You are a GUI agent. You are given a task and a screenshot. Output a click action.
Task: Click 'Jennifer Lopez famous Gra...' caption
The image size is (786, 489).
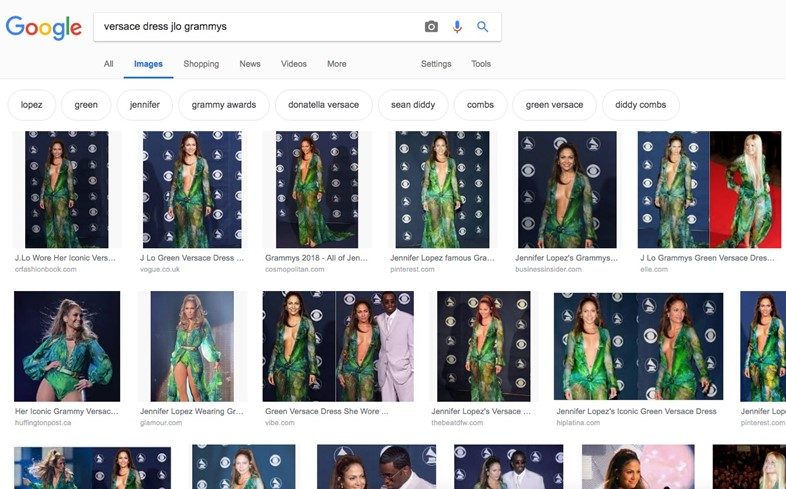(442, 258)
